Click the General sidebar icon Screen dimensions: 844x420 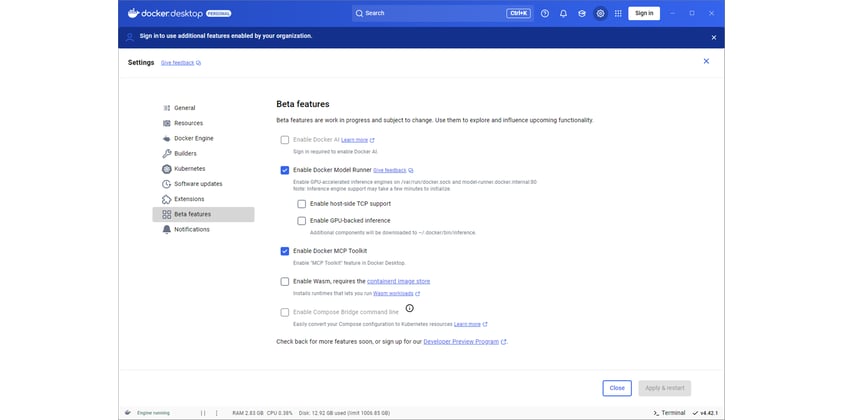[x=167, y=108]
